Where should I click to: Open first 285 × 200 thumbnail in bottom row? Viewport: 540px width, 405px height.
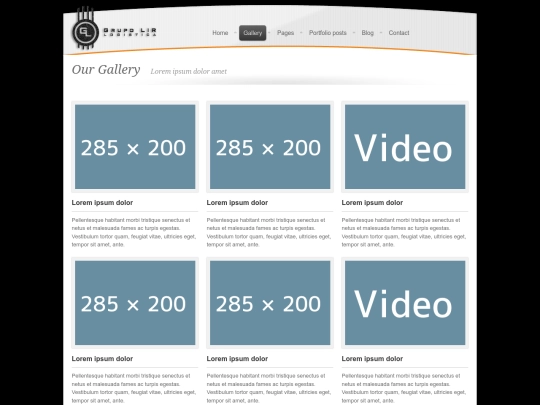point(135,303)
